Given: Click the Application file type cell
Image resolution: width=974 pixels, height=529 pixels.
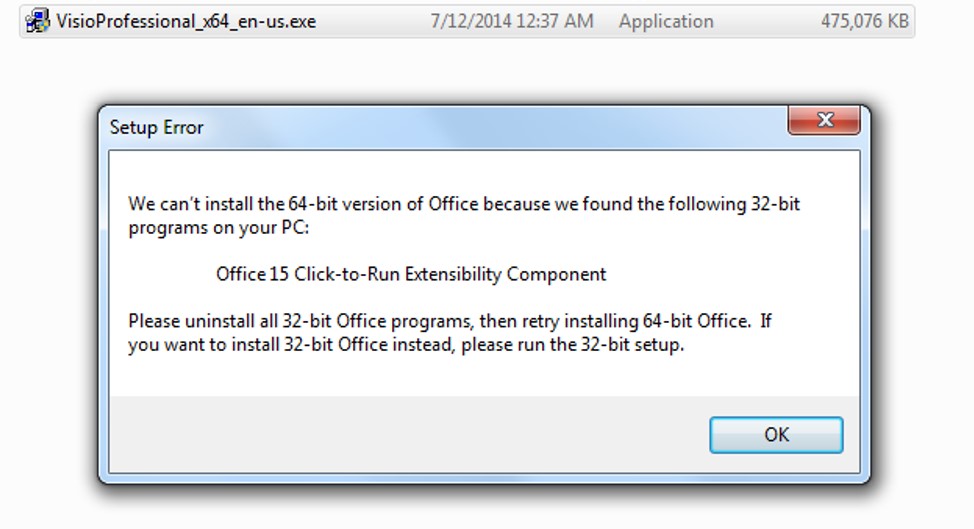Looking at the screenshot, I should [666, 22].
